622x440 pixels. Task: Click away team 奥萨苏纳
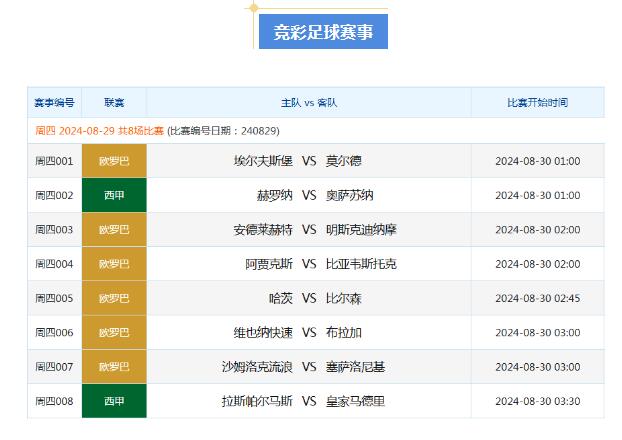pos(349,195)
